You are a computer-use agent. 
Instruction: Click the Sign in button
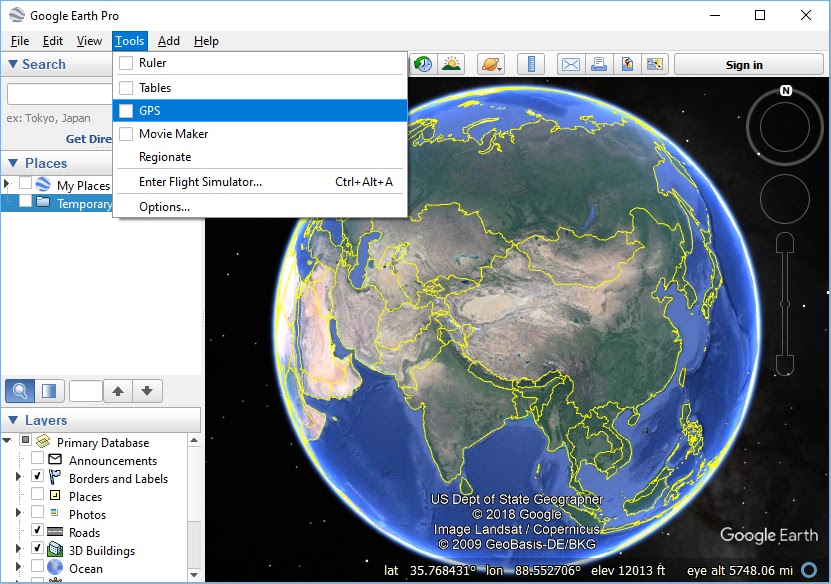748,65
